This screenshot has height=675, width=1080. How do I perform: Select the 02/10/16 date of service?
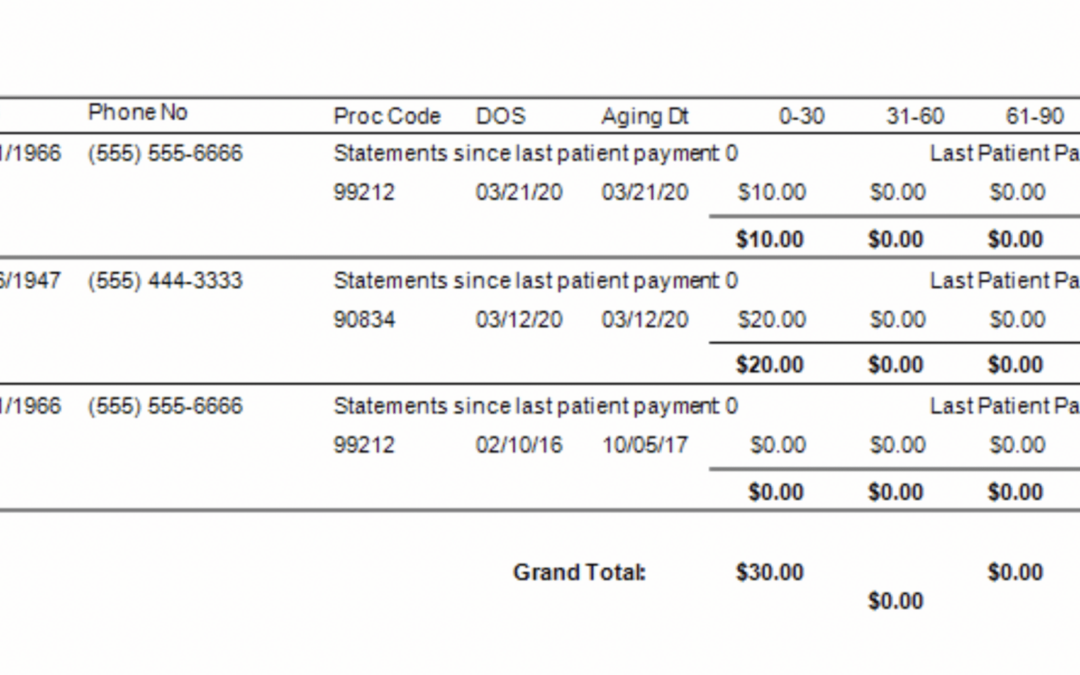point(519,445)
